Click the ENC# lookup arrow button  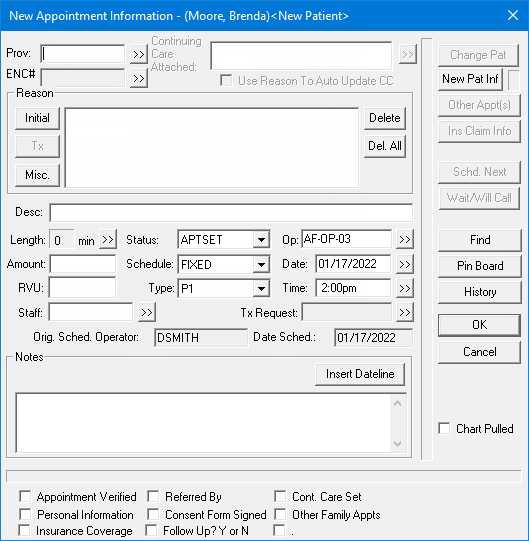click(x=139, y=78)
